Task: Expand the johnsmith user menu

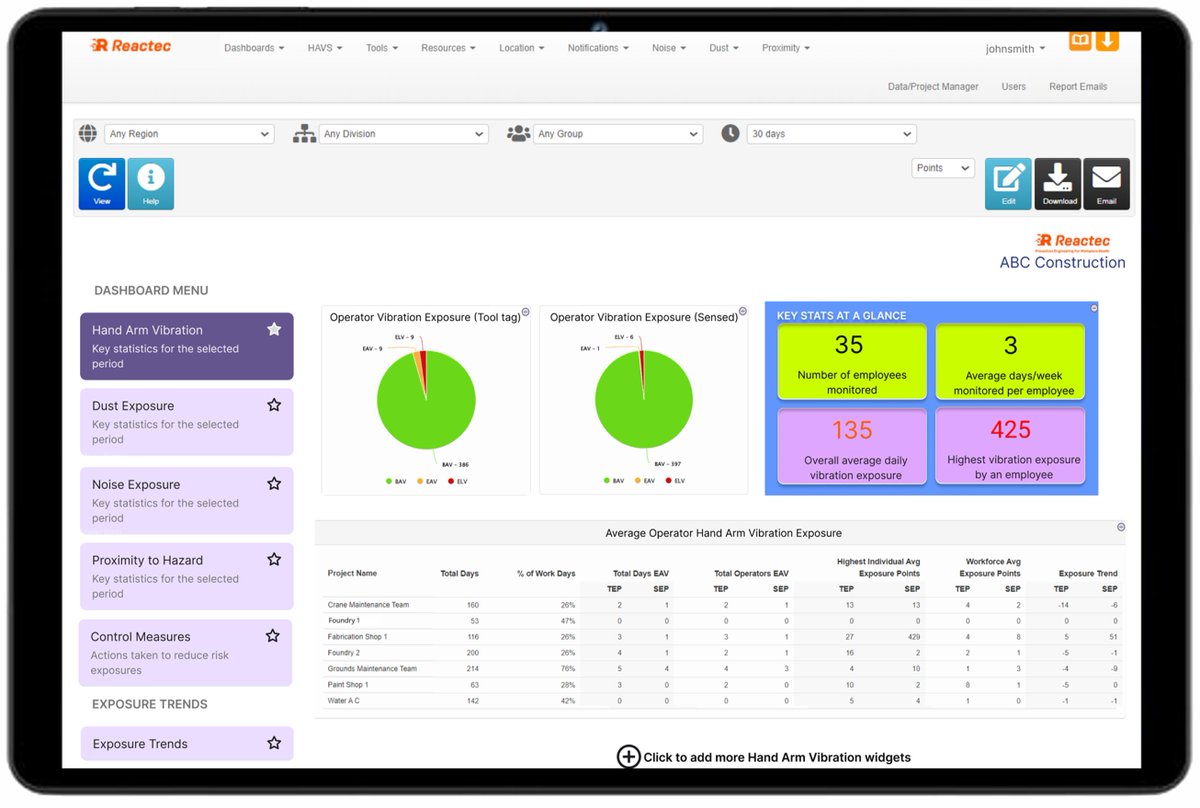Action: [1015, 48]
